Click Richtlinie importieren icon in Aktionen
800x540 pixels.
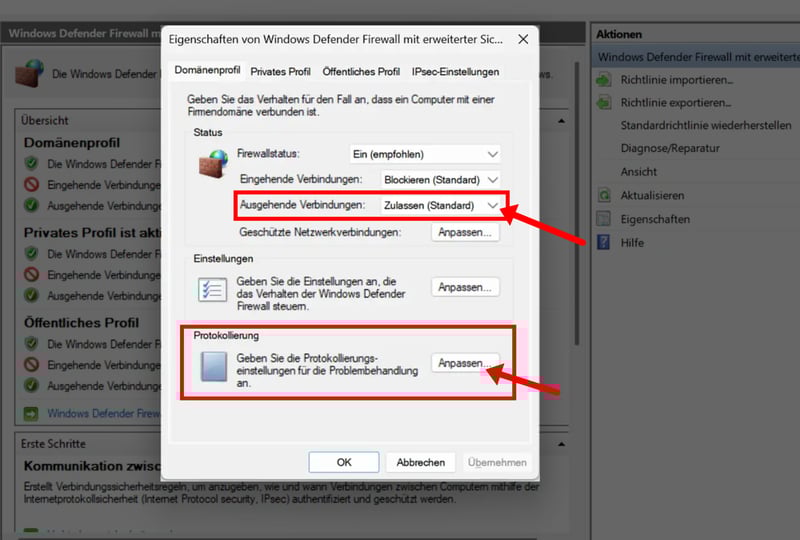click(604, 80)
